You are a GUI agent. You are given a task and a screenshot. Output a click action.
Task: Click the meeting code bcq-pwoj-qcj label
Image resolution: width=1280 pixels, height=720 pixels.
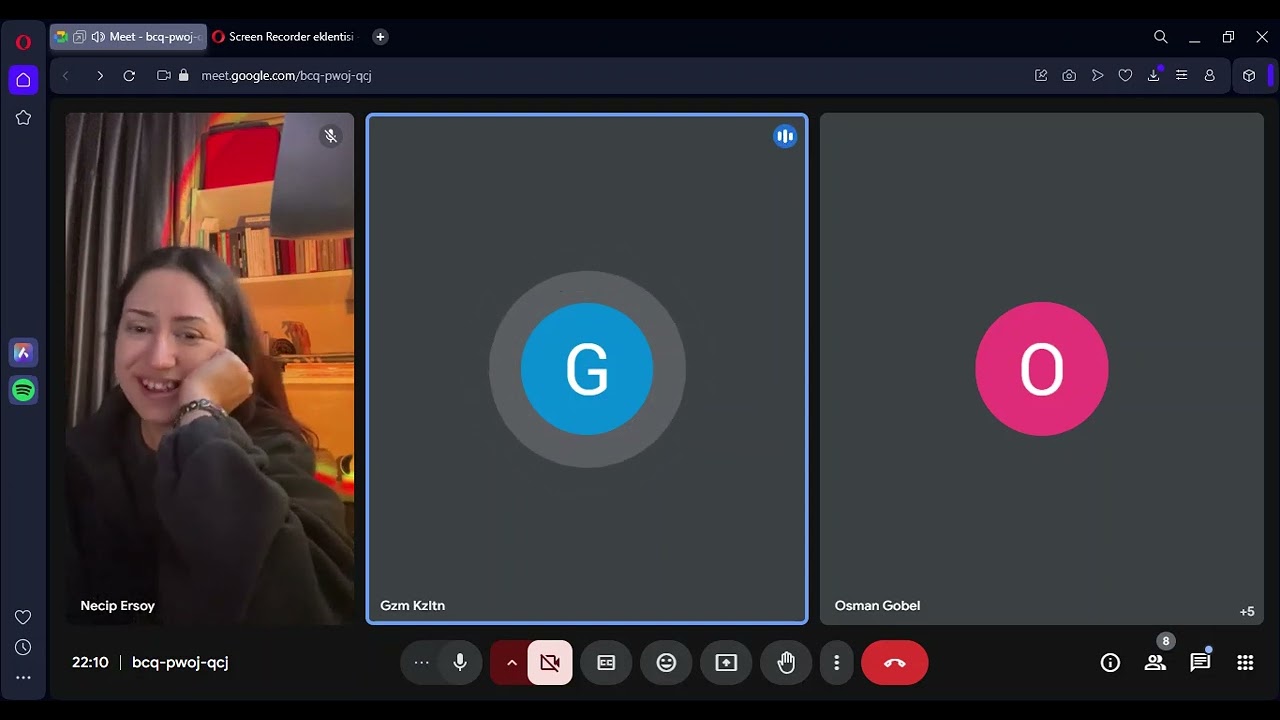click(180, 662)
